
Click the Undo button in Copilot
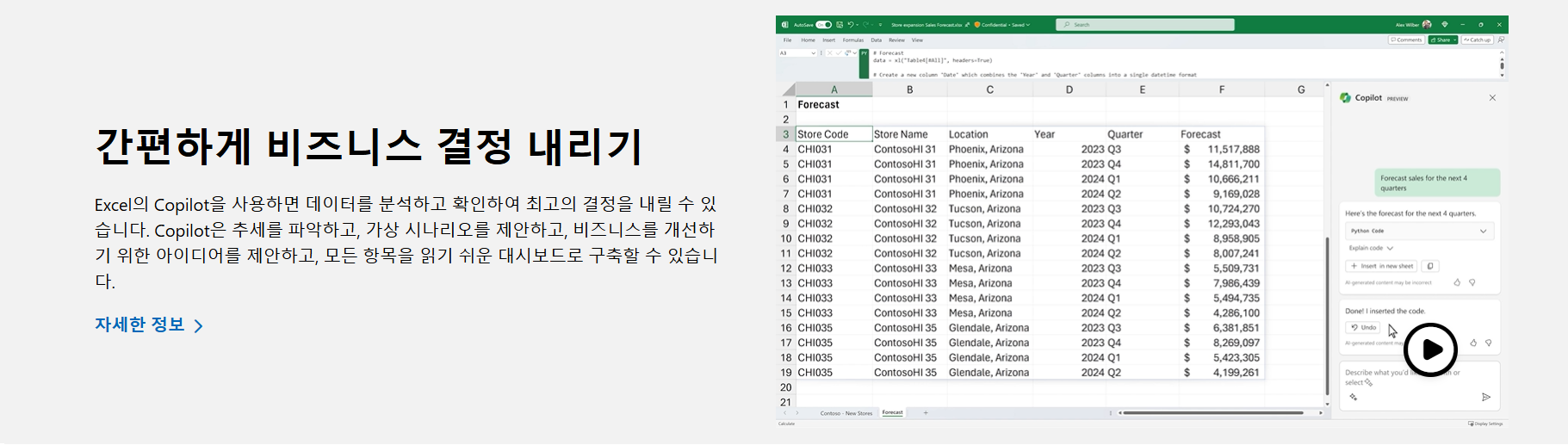(x=1363, y=327)
